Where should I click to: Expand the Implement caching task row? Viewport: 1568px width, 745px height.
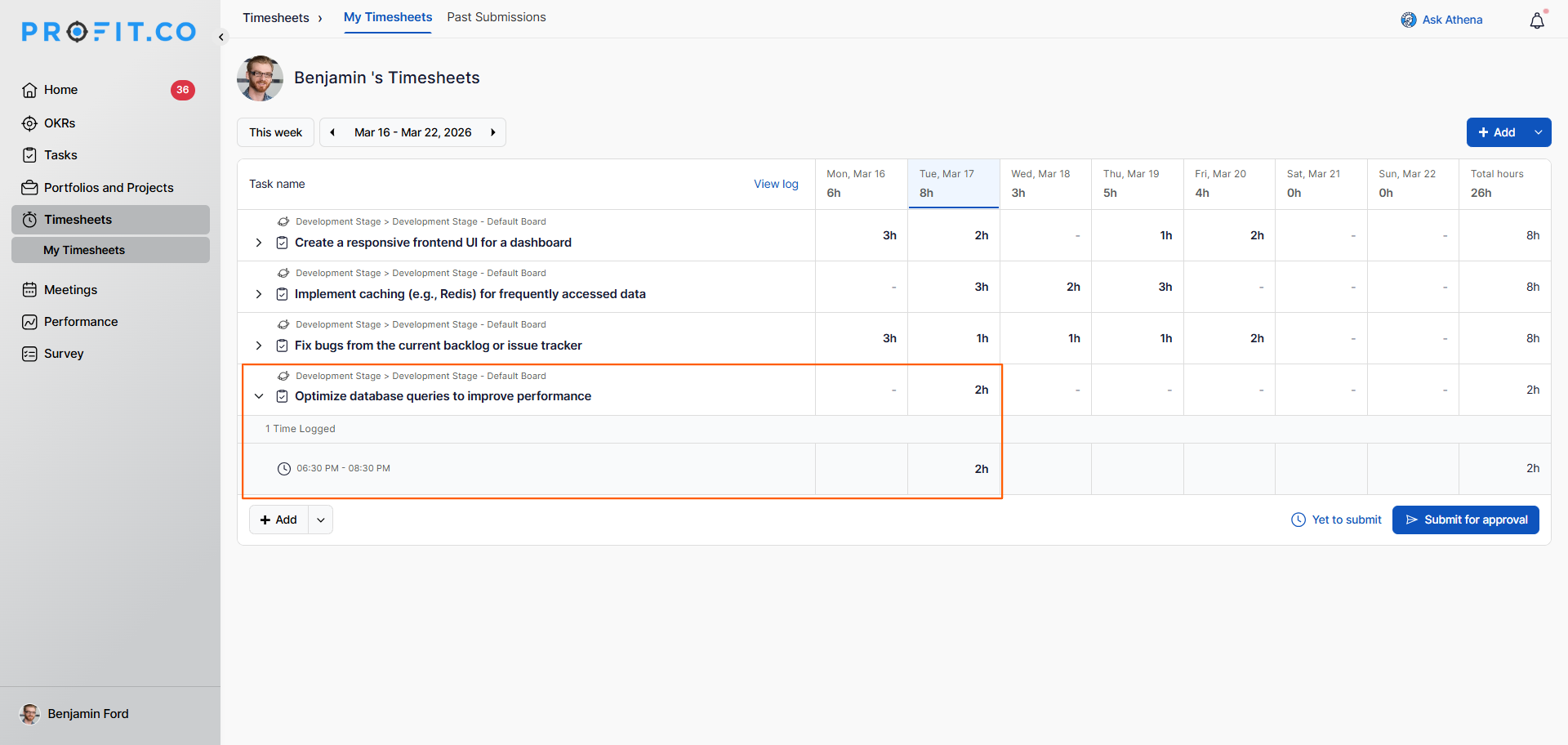259,294
